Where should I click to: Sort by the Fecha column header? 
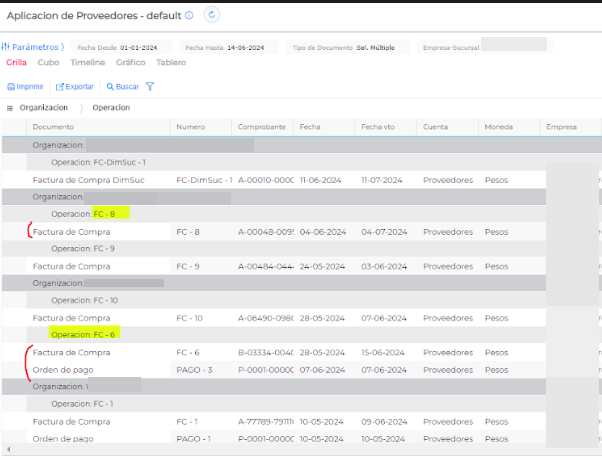click(x=324, y=127)
